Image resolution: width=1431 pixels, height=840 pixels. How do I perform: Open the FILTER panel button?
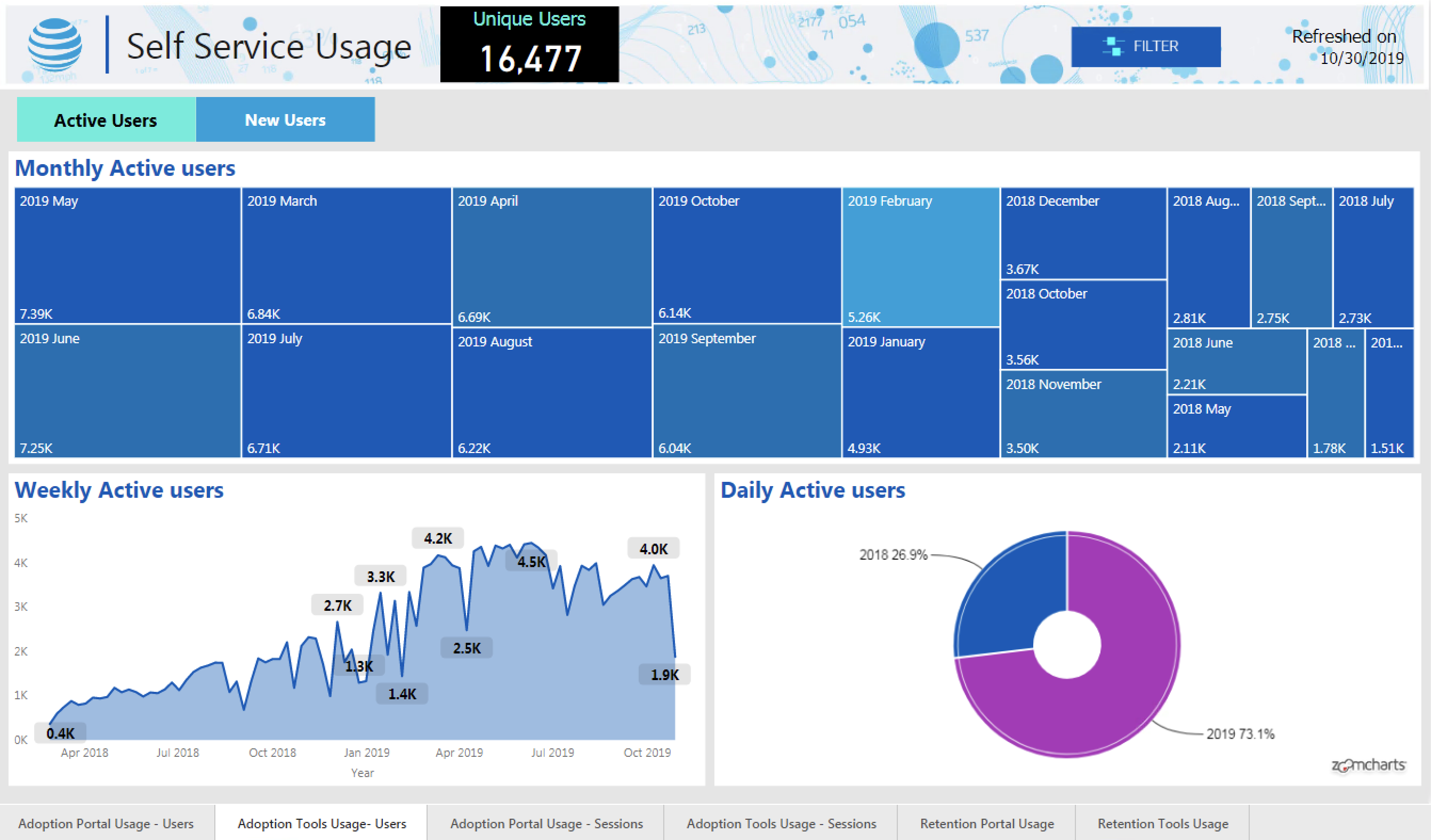click(1145, 46)
